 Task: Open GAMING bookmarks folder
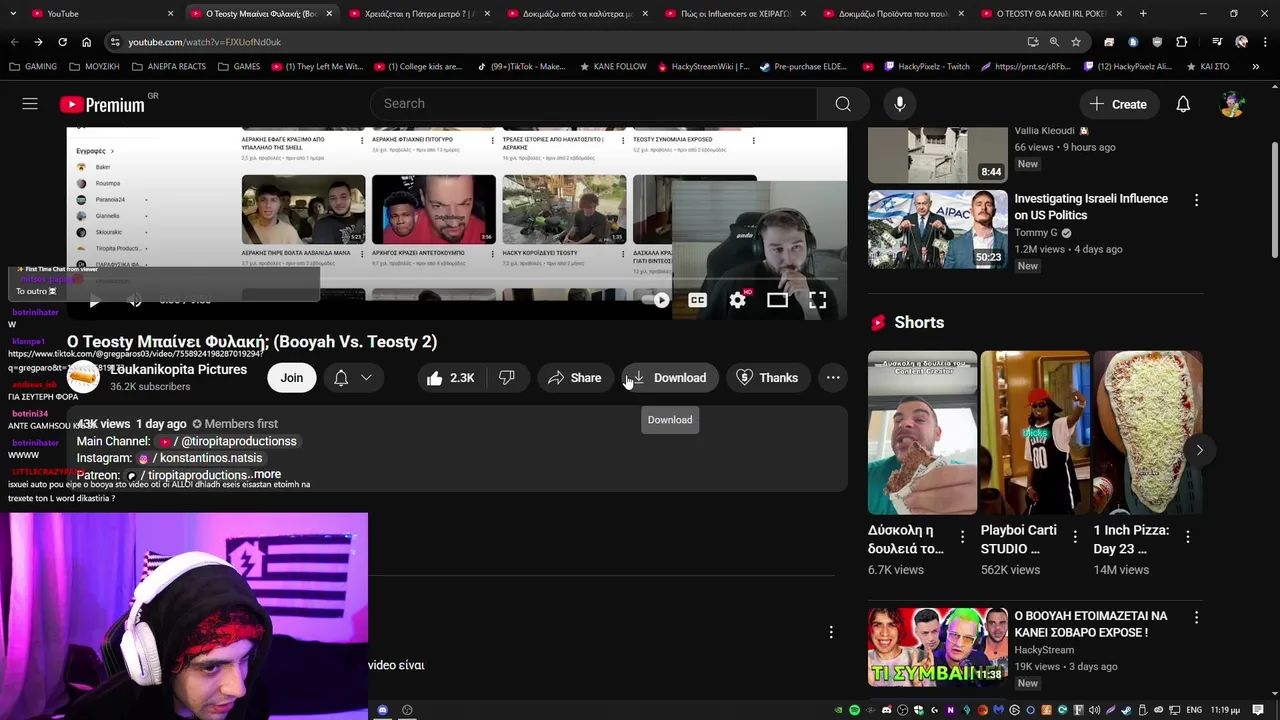[x=33, y=67]
